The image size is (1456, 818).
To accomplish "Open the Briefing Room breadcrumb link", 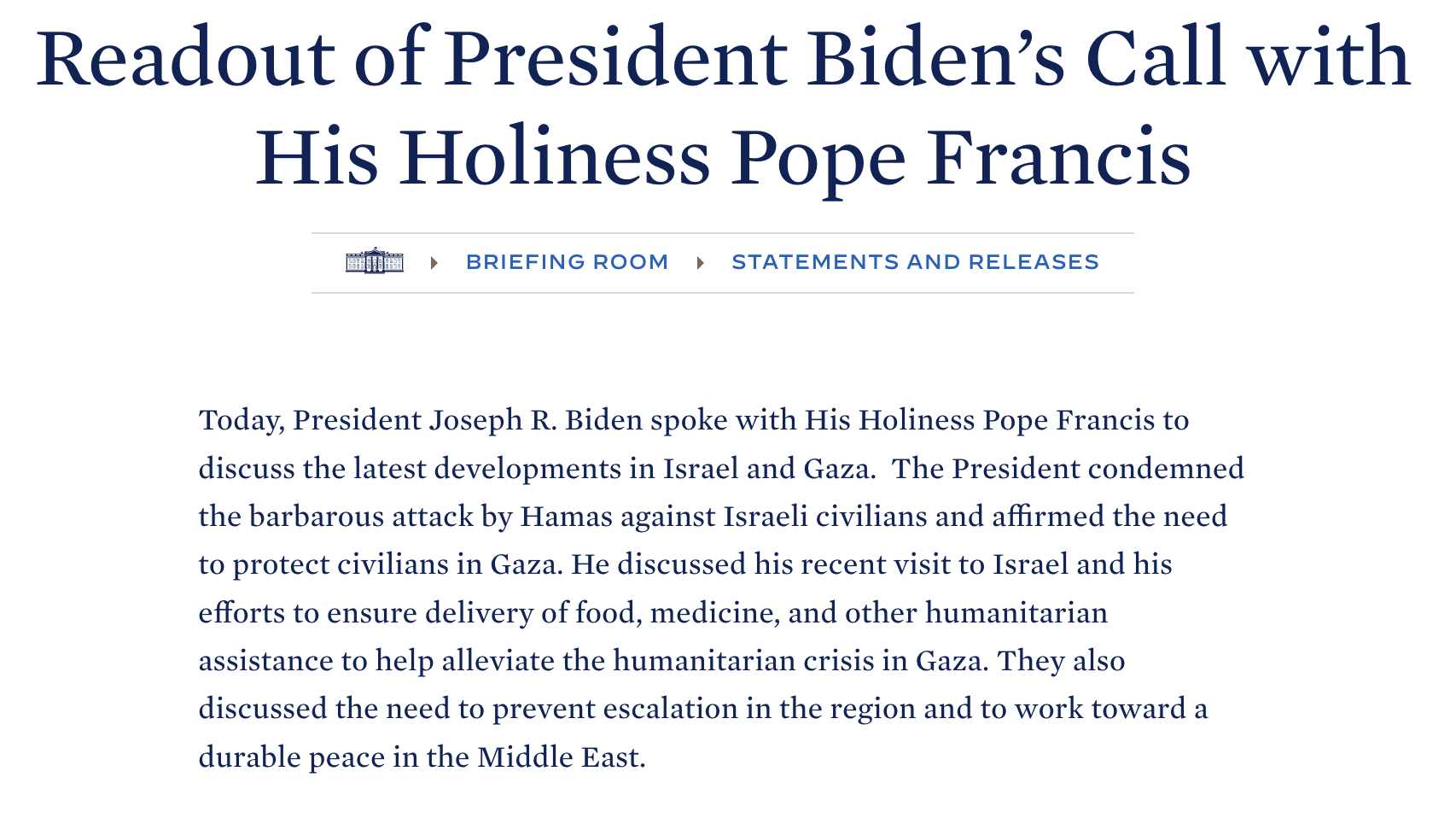I will pos(567,262).
